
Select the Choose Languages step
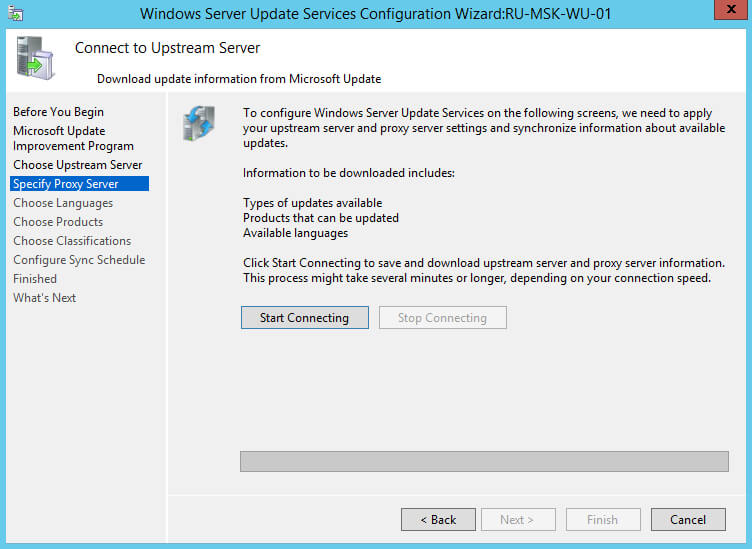point(63,203)
